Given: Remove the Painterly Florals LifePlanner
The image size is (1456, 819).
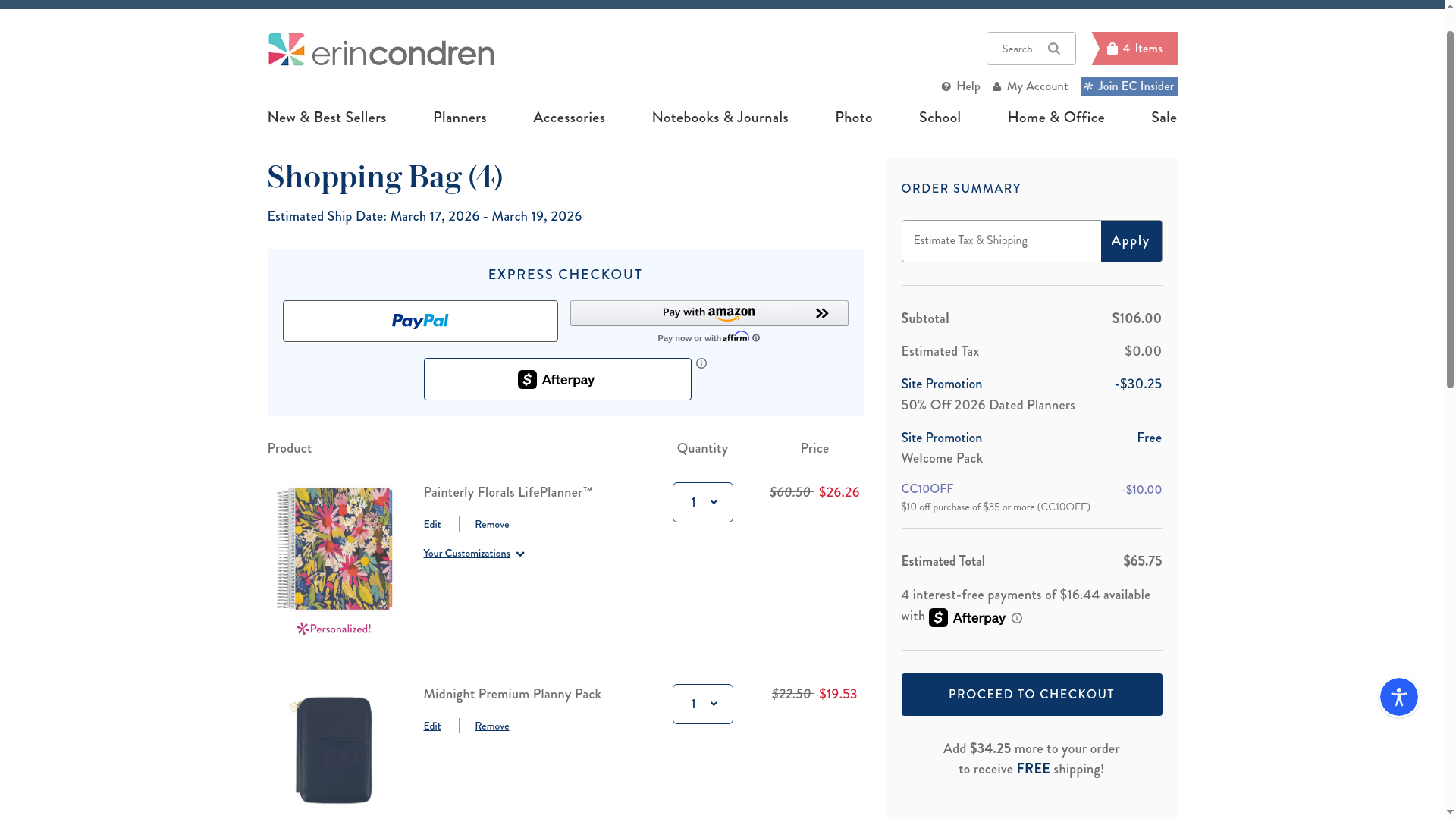Looking at the screenshot, I should tap(491, 525).
